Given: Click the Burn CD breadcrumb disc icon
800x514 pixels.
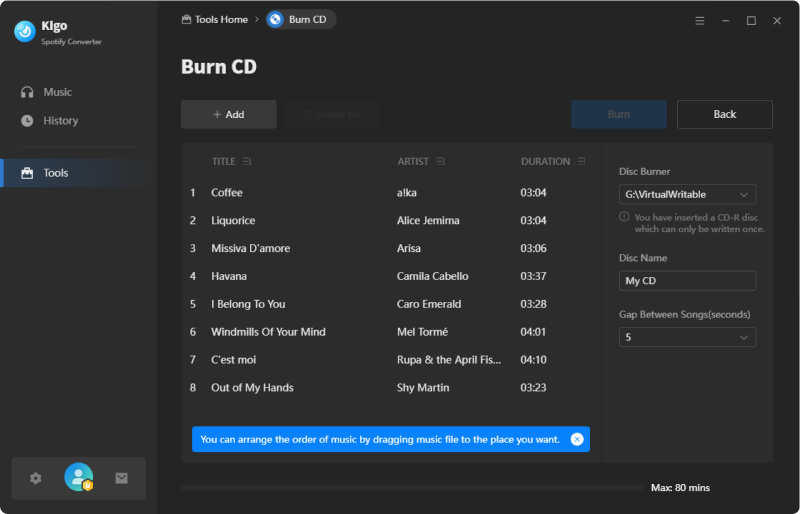Looking at the screenshot, I should tap(276, 19).
